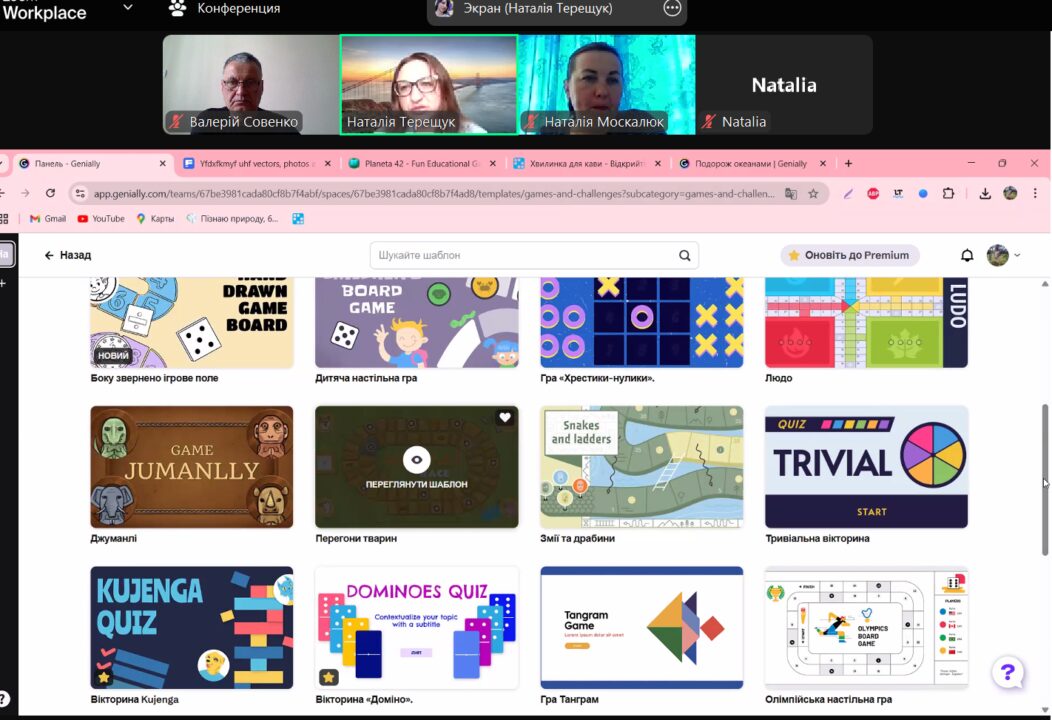Open Chrome three-dot menu
The height and width of the screenshot is (720, 1052).
pos(1035,193)
